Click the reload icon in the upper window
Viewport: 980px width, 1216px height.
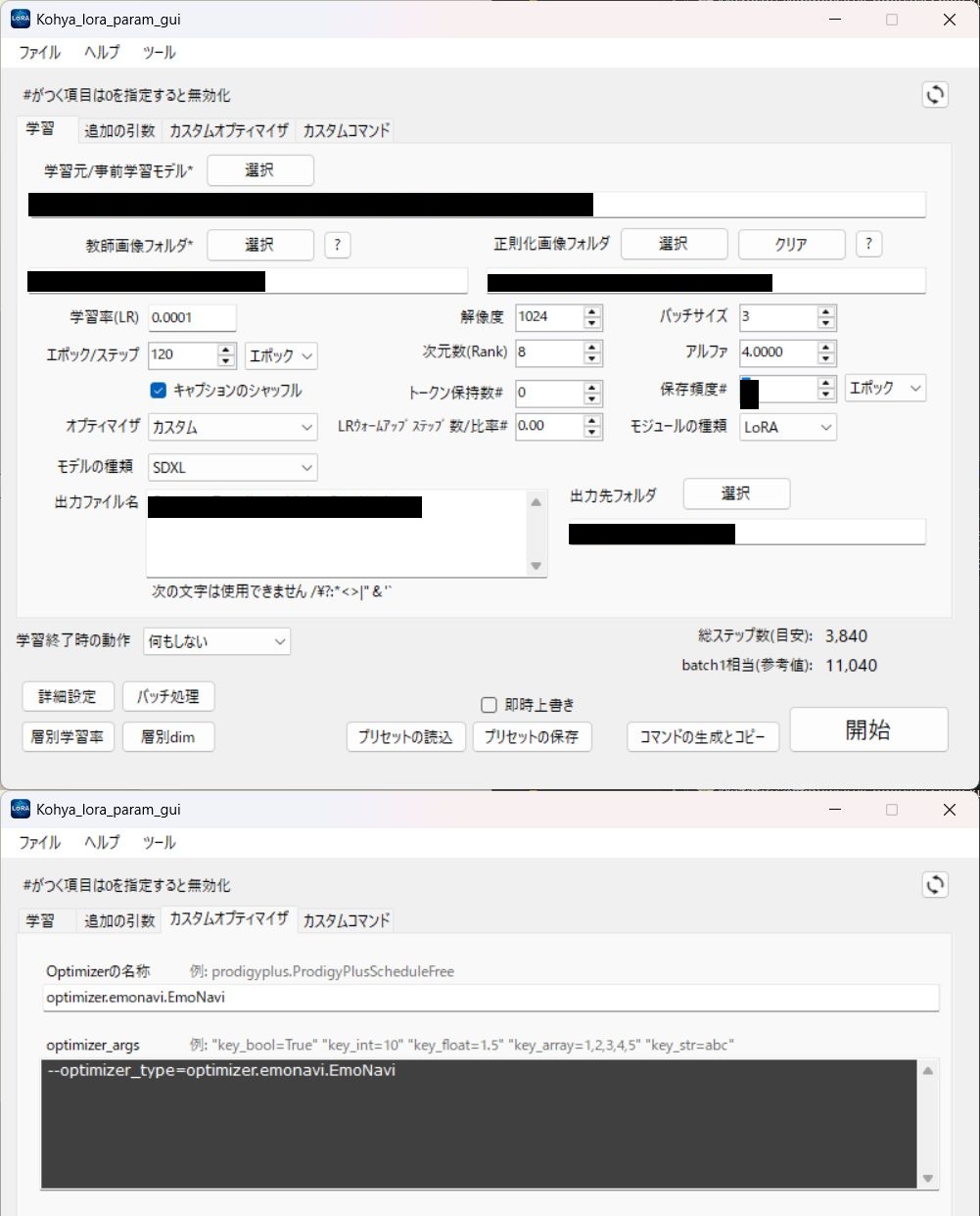935,94
